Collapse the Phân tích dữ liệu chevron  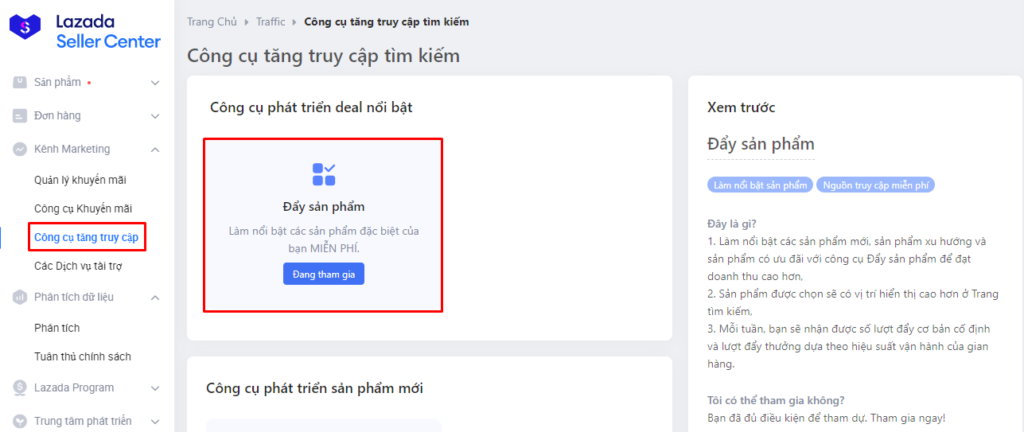click(x=155, y=297)
